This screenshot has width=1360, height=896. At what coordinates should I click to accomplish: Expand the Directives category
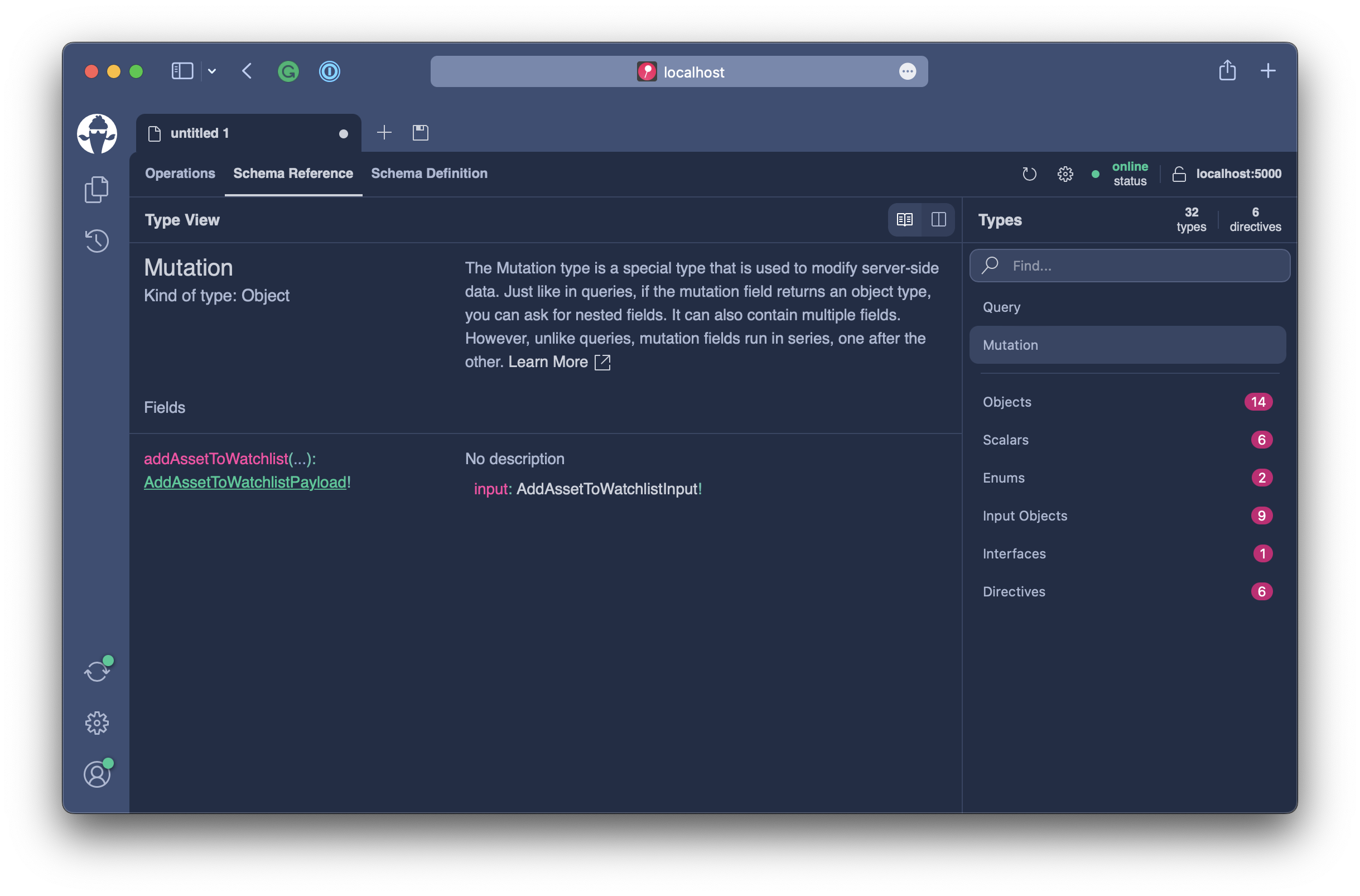(1127, 591)
